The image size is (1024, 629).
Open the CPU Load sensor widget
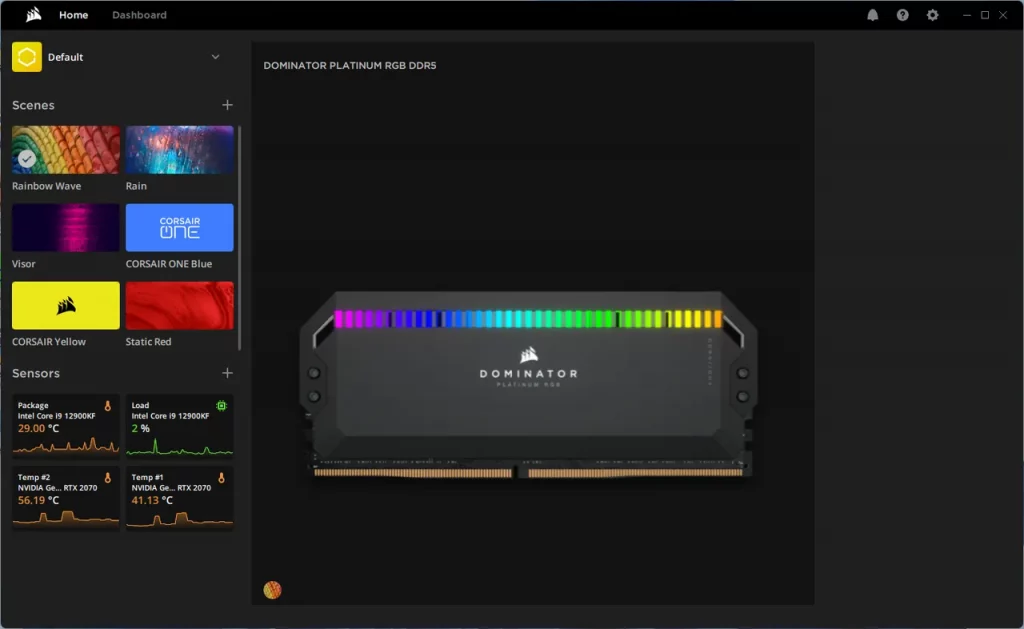point(180,426)
